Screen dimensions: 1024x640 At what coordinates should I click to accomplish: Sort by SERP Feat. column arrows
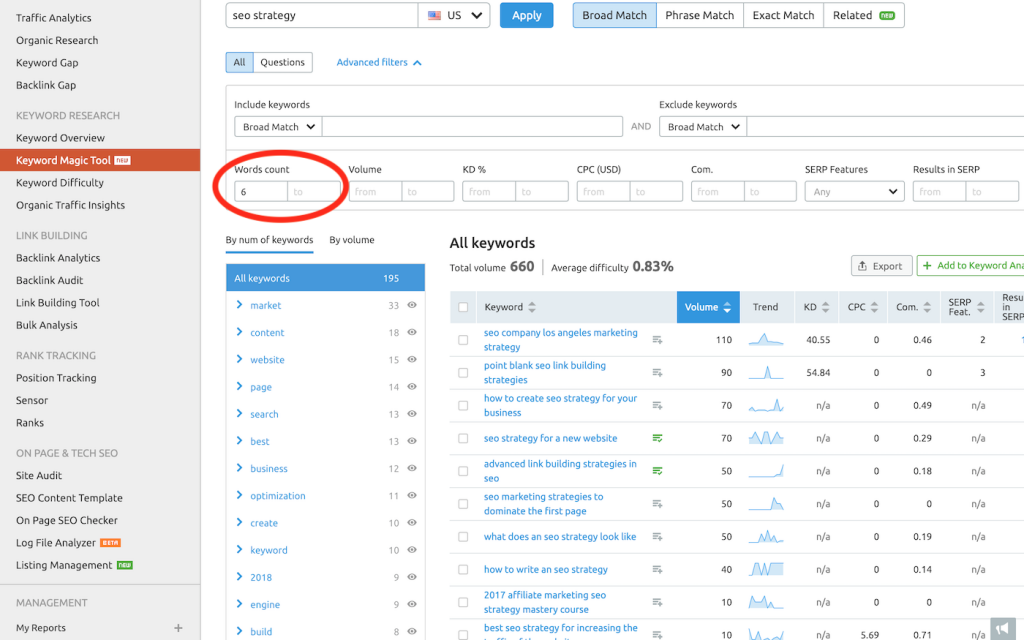980,307
